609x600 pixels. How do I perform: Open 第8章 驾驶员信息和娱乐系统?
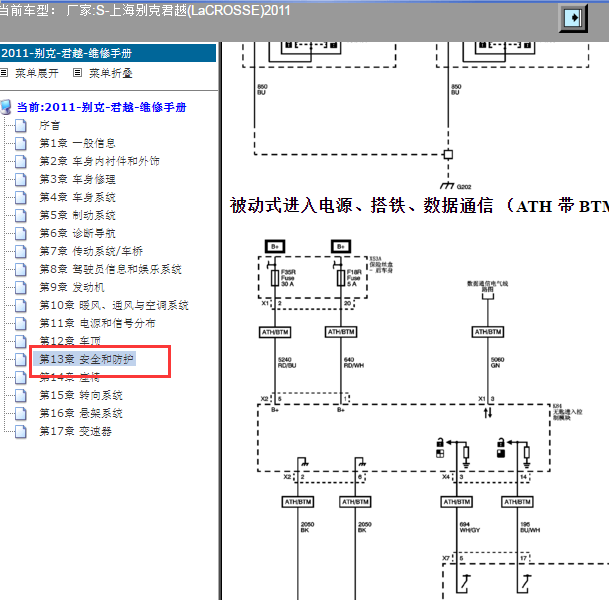110,269
